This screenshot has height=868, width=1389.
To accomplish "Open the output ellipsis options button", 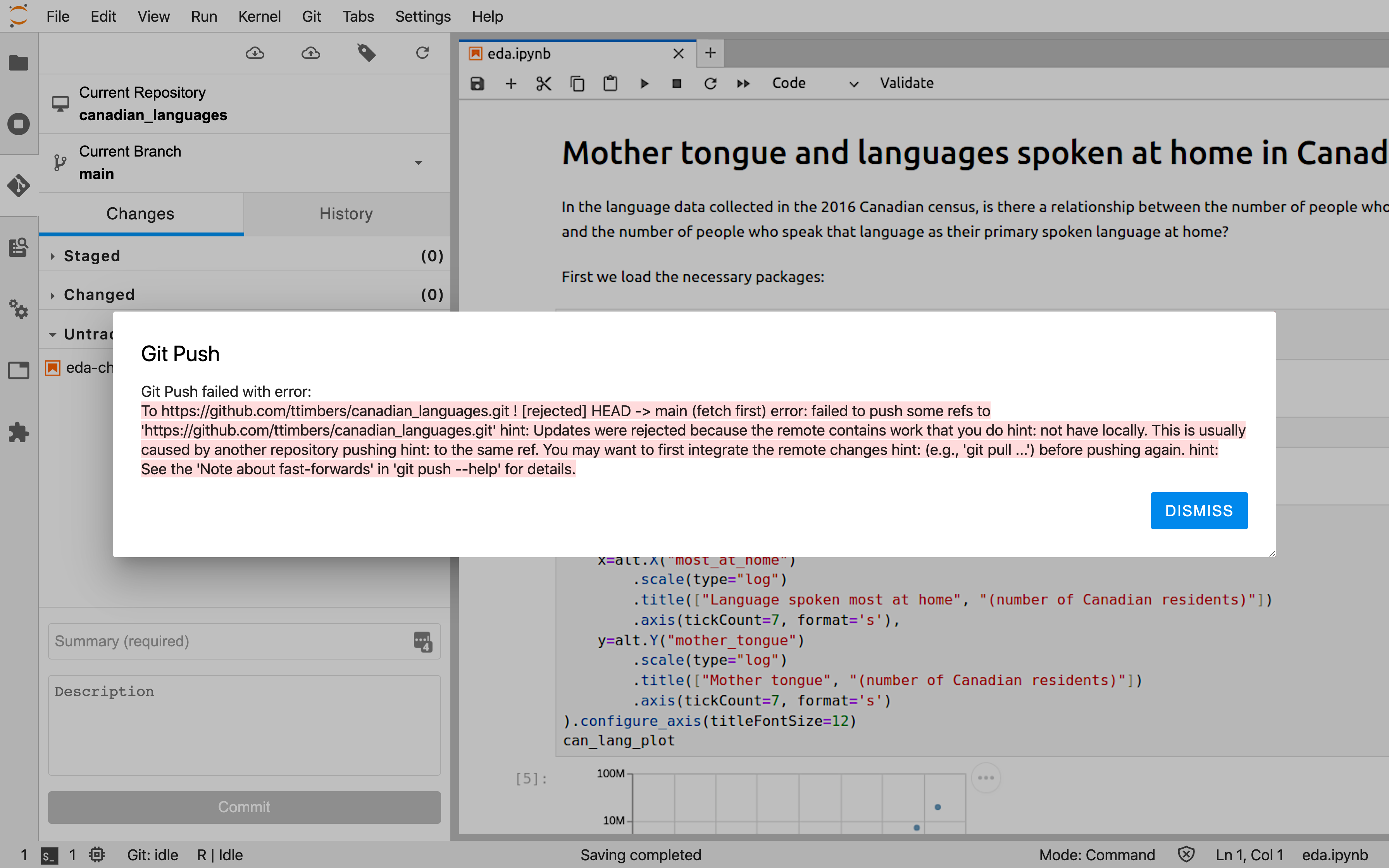I will (986, 778).
